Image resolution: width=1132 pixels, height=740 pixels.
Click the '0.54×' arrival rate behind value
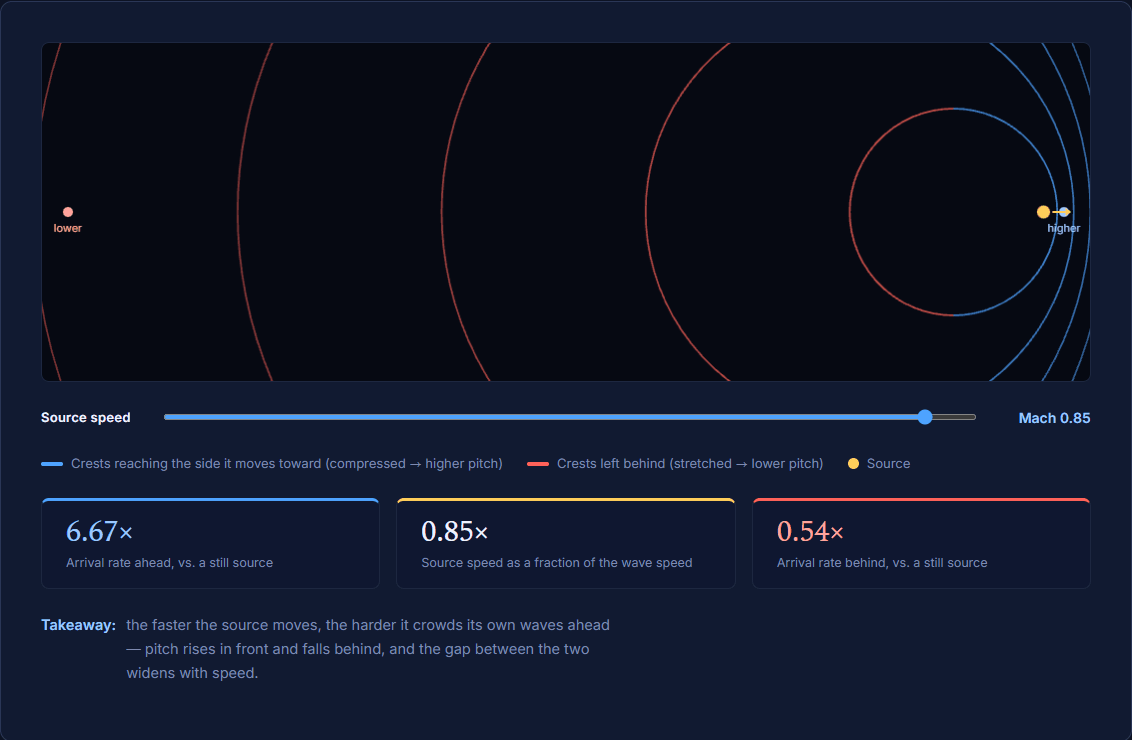point(810,531)
